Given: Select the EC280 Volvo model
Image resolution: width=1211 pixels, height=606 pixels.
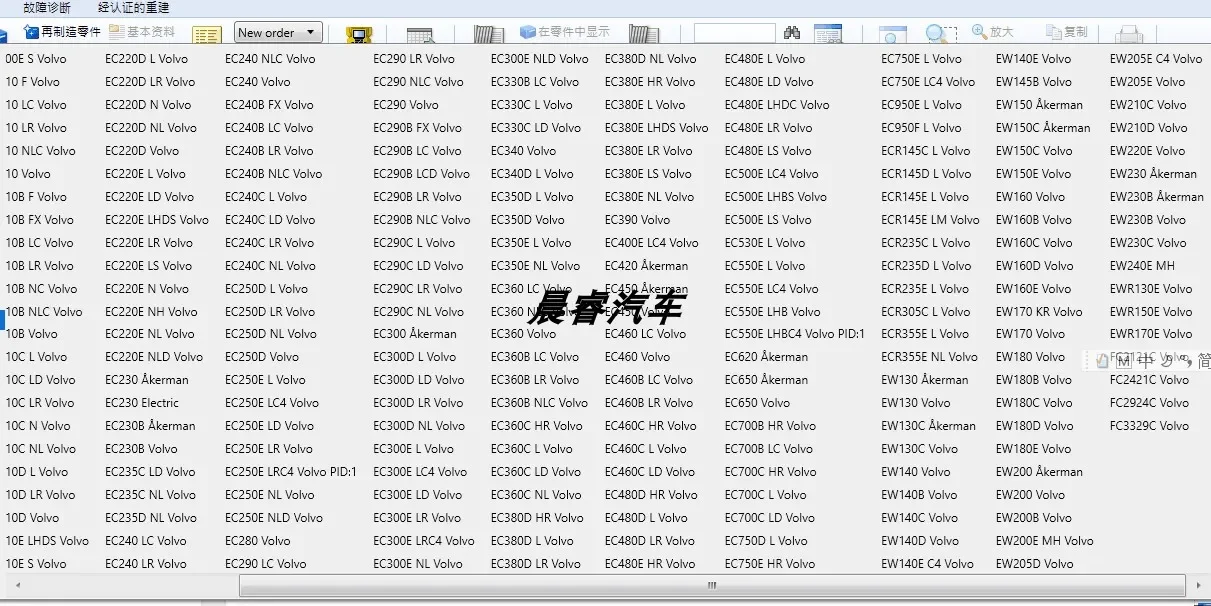Looking at the screenshot, I should 258,541.
